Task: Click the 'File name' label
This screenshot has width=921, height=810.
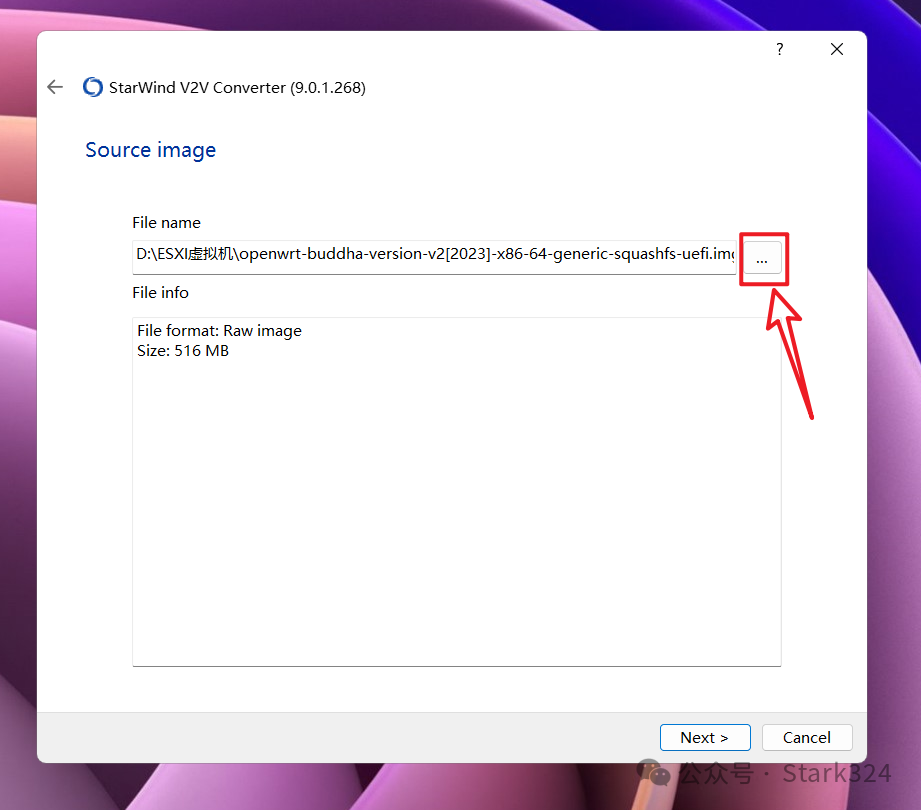Action: (x=166, y=223)
